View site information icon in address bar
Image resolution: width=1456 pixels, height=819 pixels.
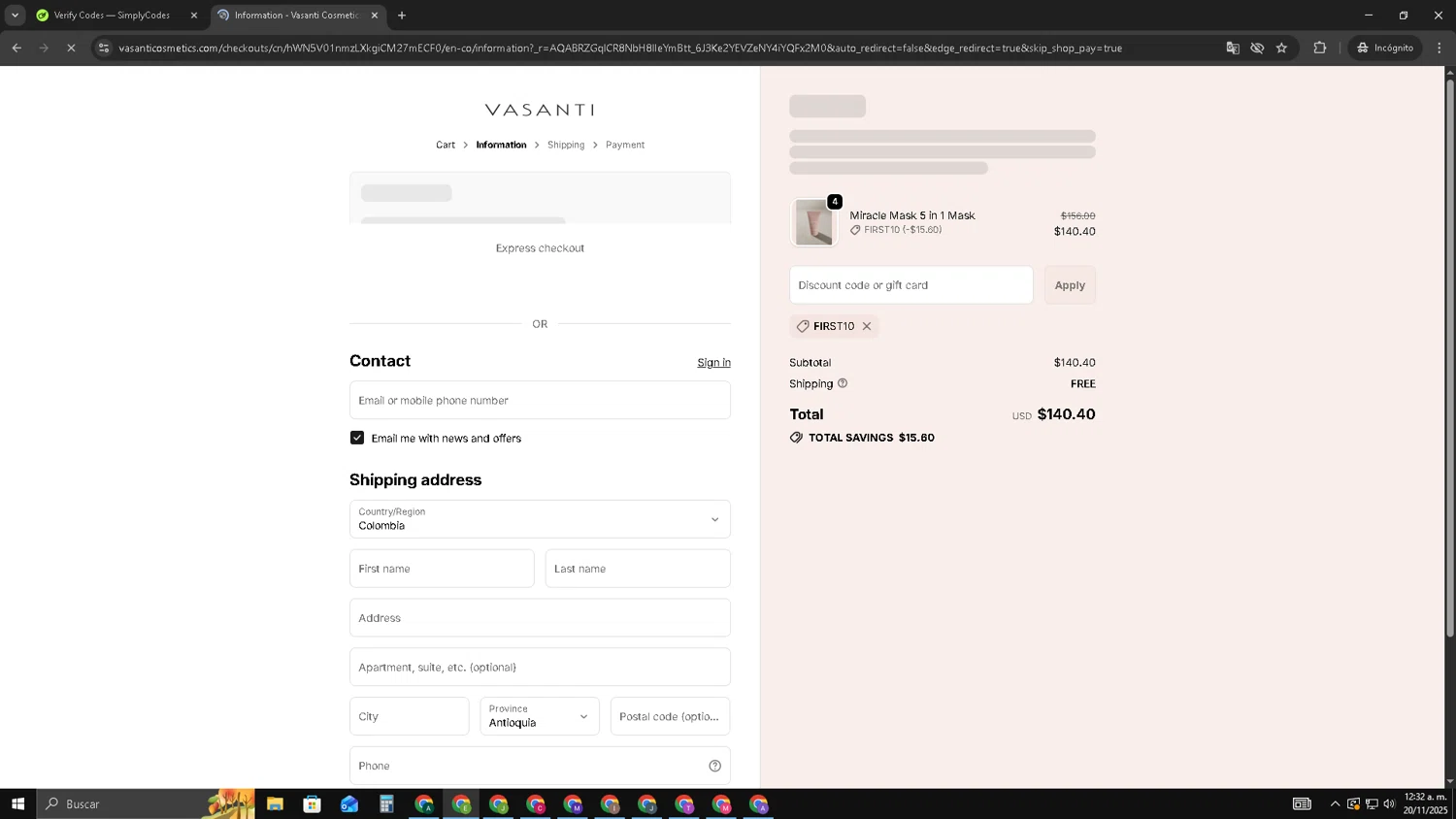[x=104, y=48]
